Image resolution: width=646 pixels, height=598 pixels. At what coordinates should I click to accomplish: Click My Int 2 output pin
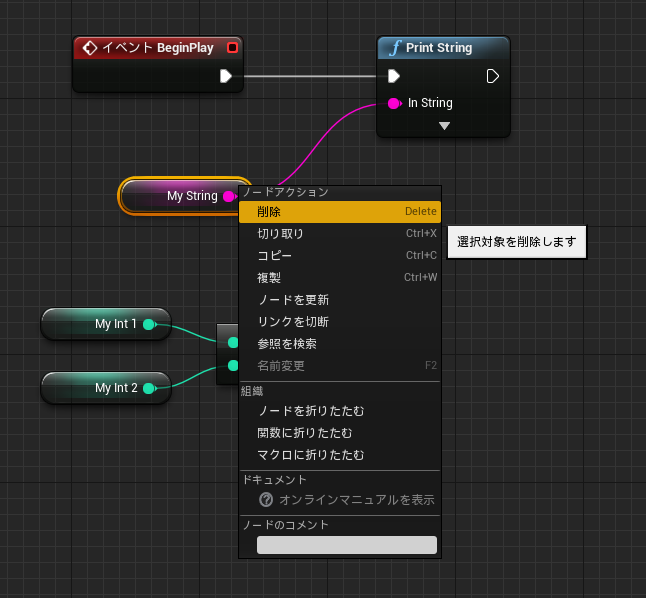pos(149,388)
